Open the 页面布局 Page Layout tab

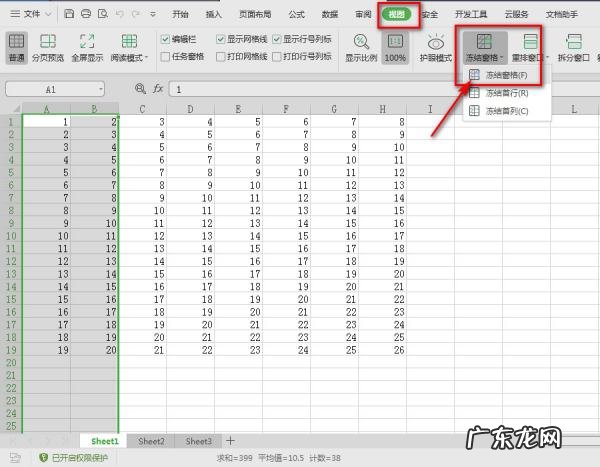[255, 15]
